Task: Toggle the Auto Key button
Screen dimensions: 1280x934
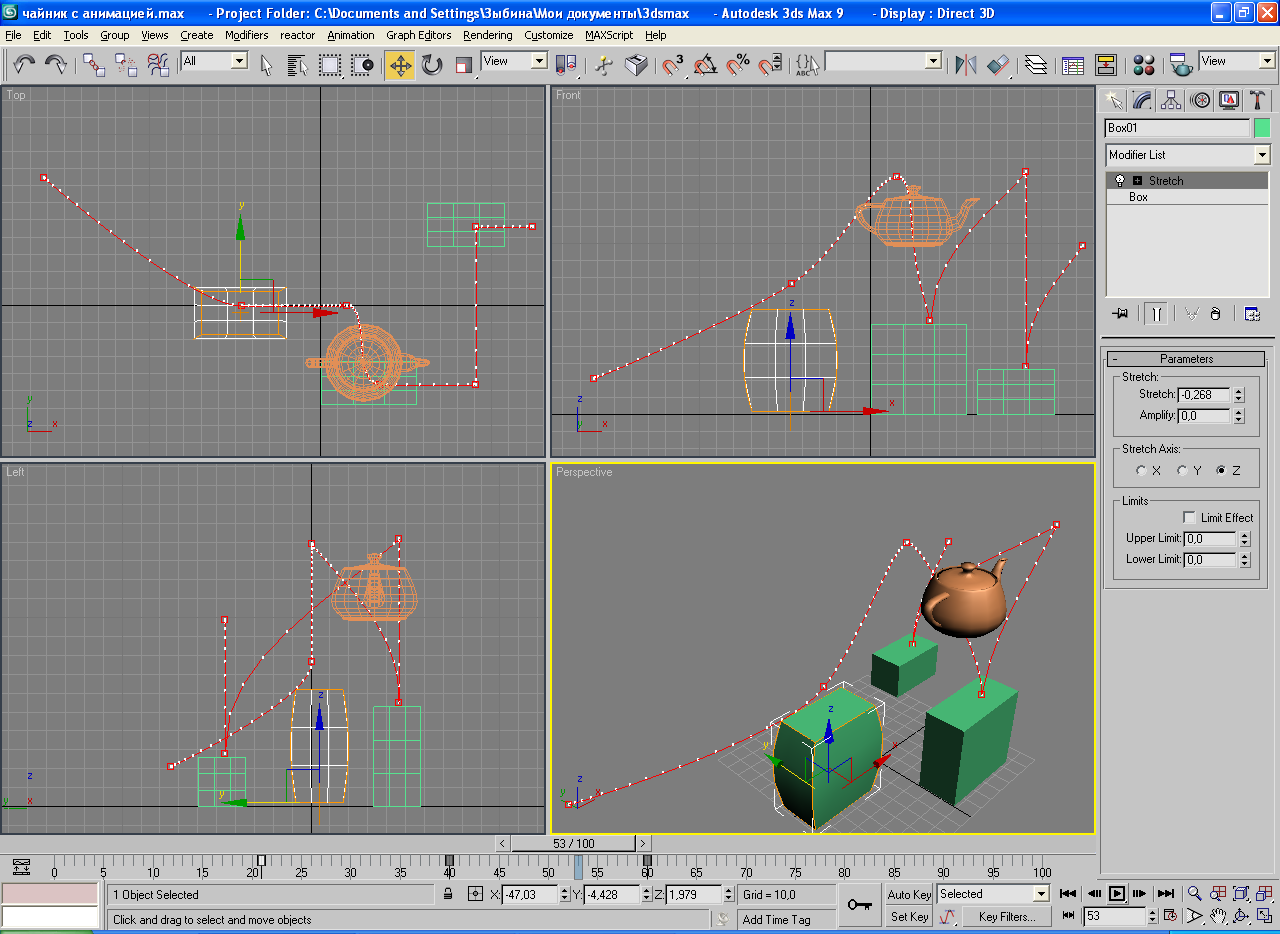Action: pos(909,894)
